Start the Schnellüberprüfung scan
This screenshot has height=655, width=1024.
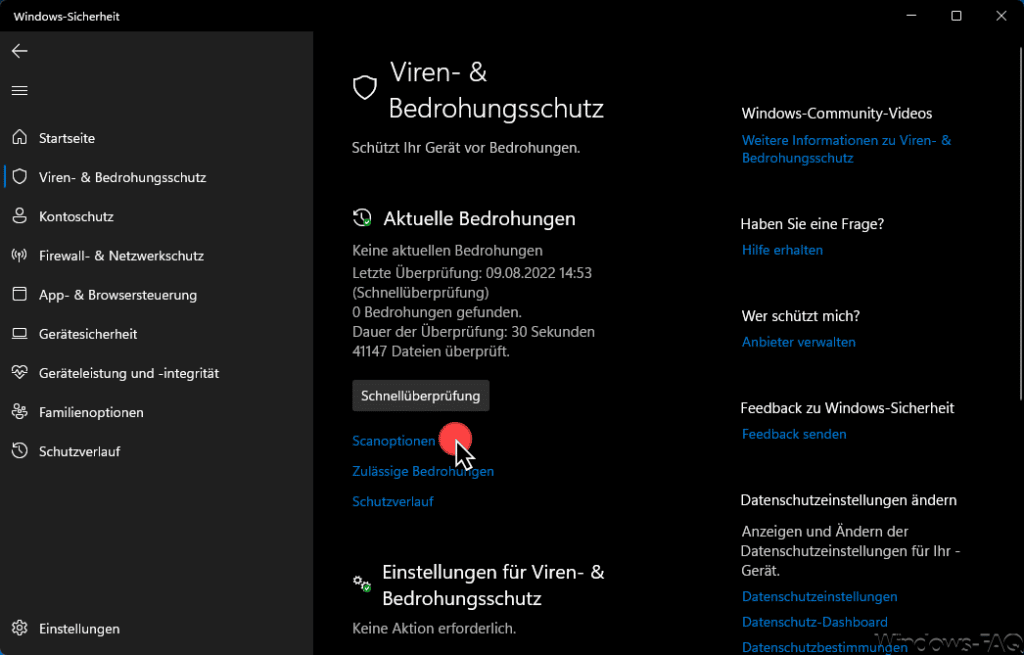(421, 396)
